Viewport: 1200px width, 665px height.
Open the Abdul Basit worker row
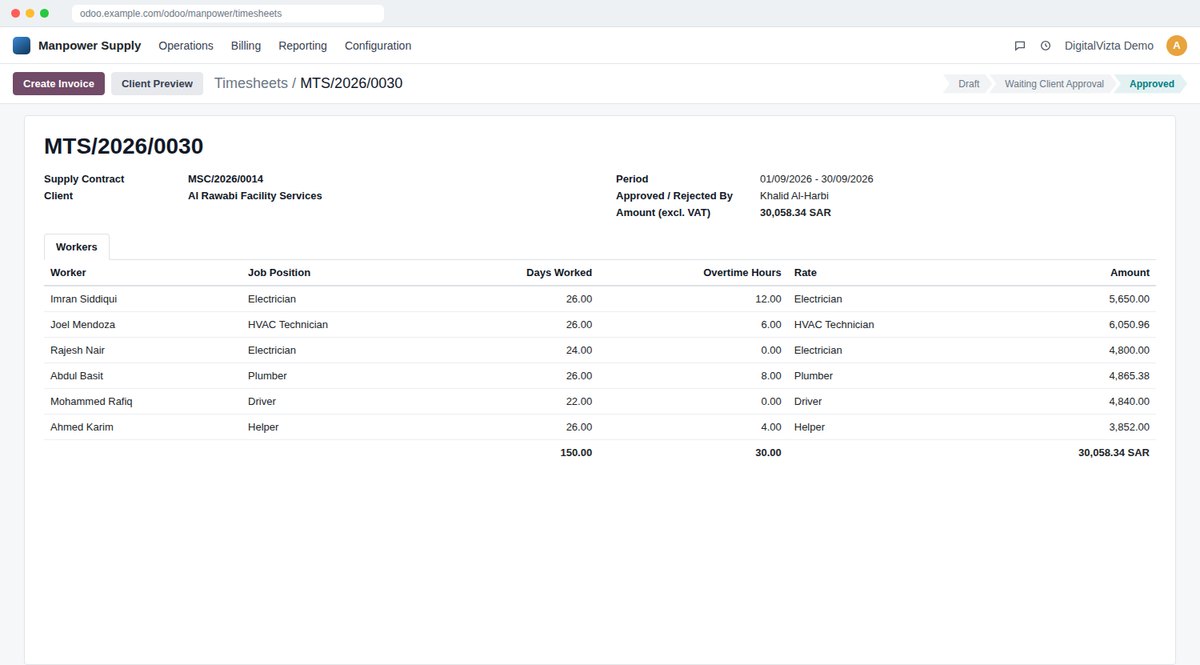pyautogui.click(x=600, y=376)
